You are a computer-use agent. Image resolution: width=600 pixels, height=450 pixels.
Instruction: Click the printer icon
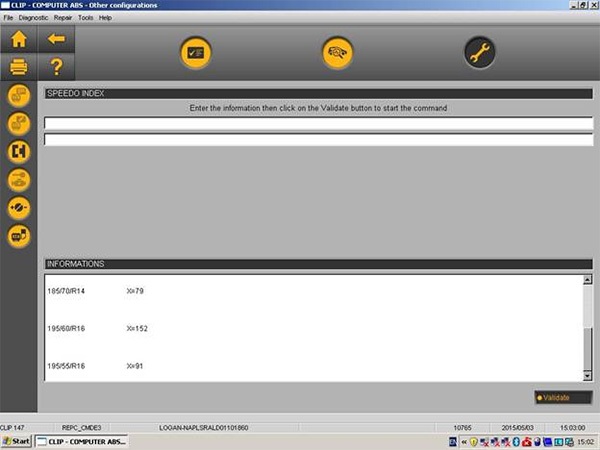(18, 67)
